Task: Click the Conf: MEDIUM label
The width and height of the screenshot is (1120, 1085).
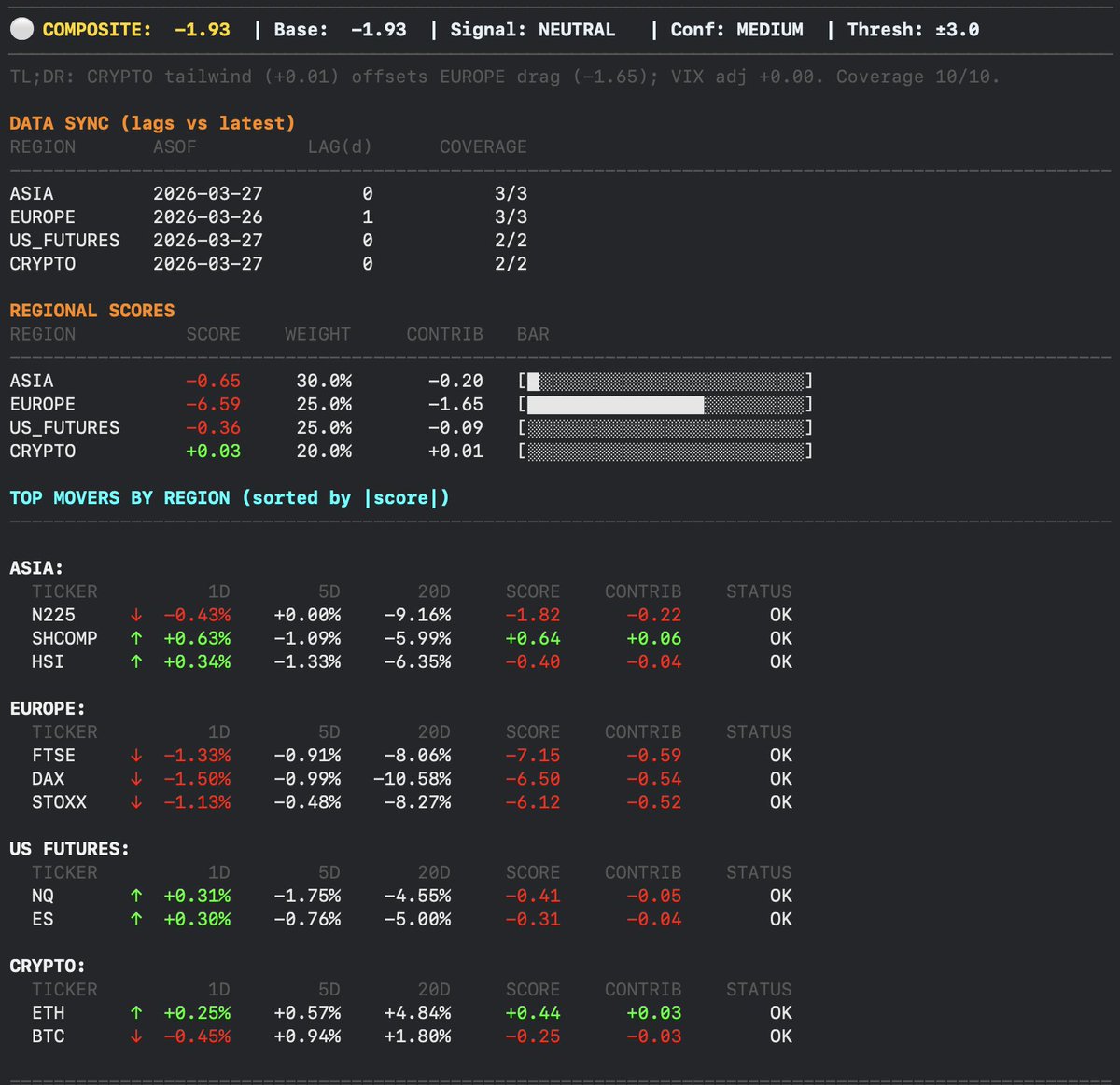Action: point(736,30)
